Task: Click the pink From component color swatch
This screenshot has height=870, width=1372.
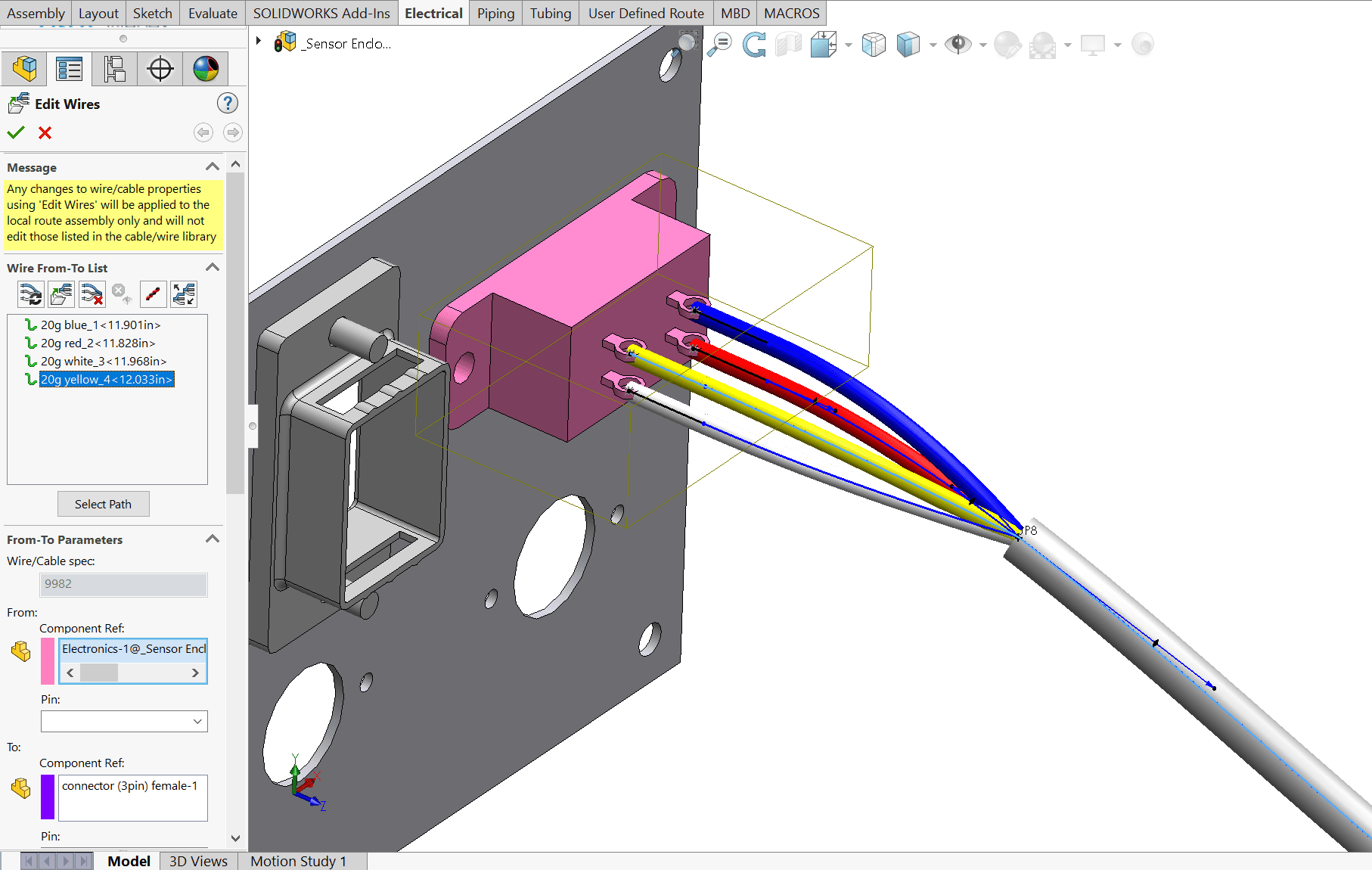Action: tap(47, 661)
